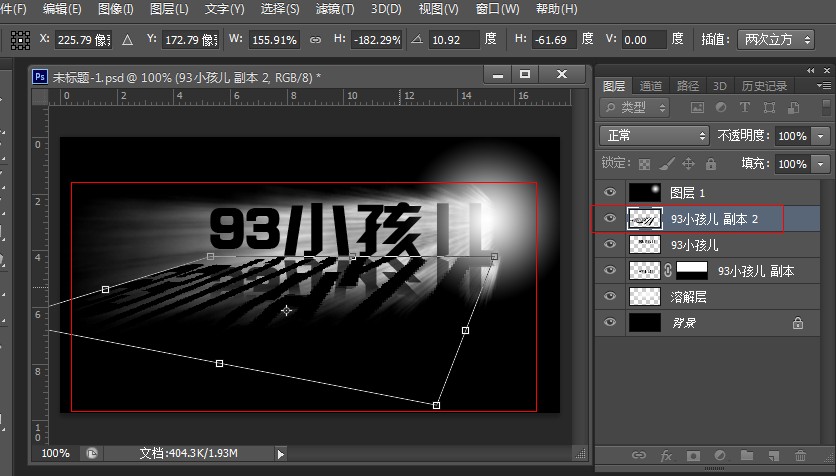Image resolution: width=836 pixels, height=476 pixels.
Task: Click the rotation angle input field
Action: (454, 40)
